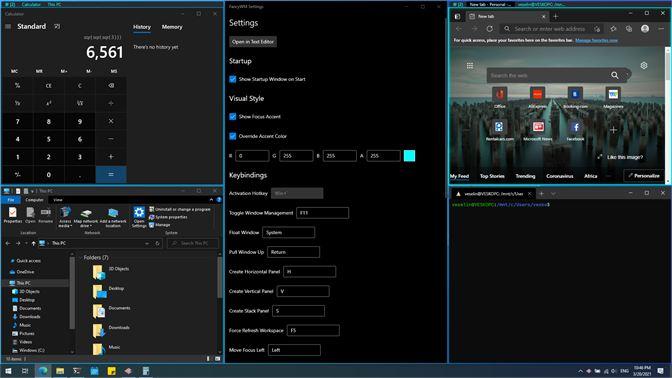Click the Move Focus Left keybinding field

pyautogui.click(x=294, y=350)
